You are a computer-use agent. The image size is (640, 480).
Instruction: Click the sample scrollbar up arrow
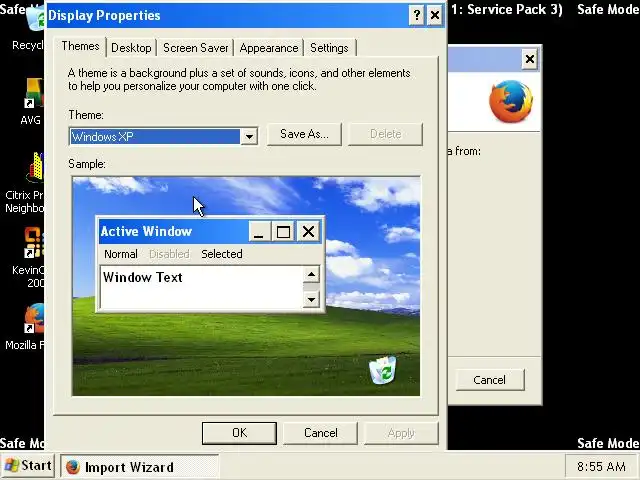(x=311, y=274)
